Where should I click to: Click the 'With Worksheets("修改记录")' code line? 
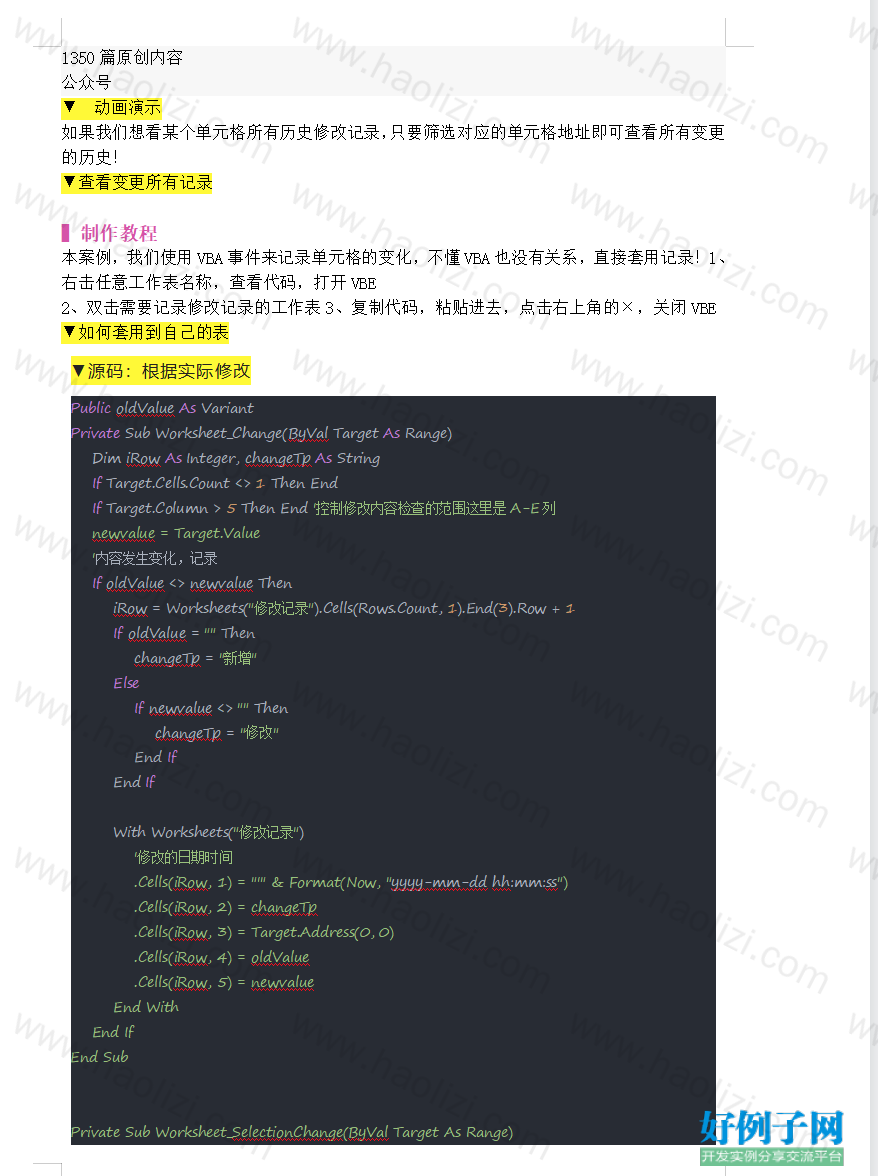point(208,832)
